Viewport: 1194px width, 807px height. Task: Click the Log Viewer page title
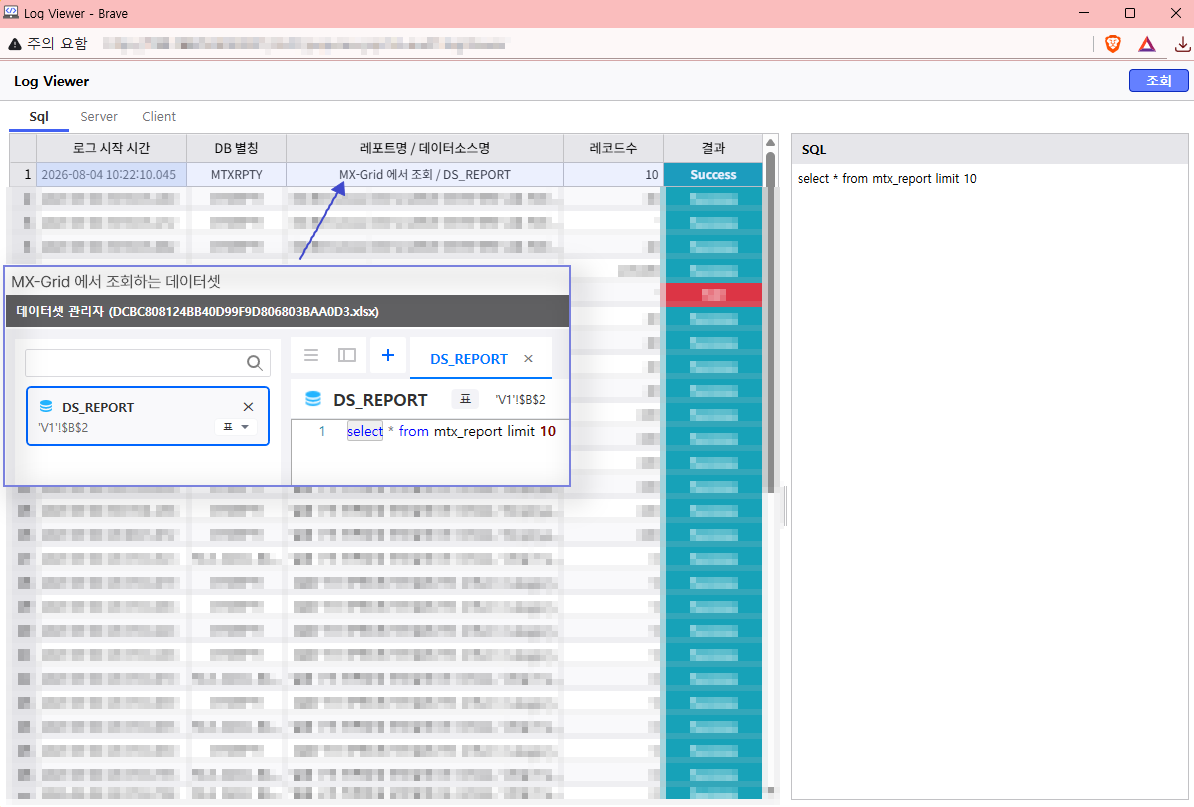click(x=51, y=81)
